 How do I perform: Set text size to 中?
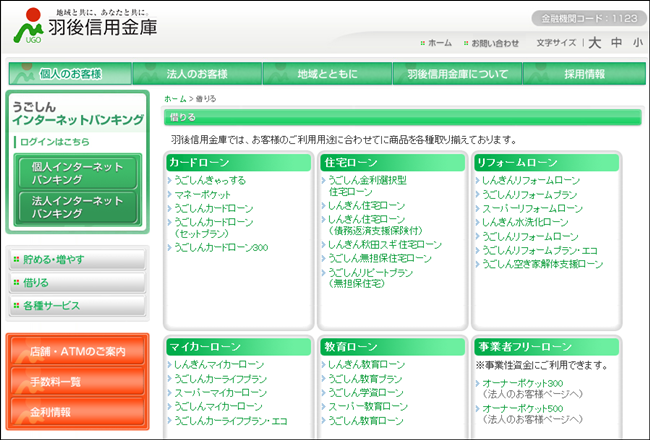tap(616, 43)
